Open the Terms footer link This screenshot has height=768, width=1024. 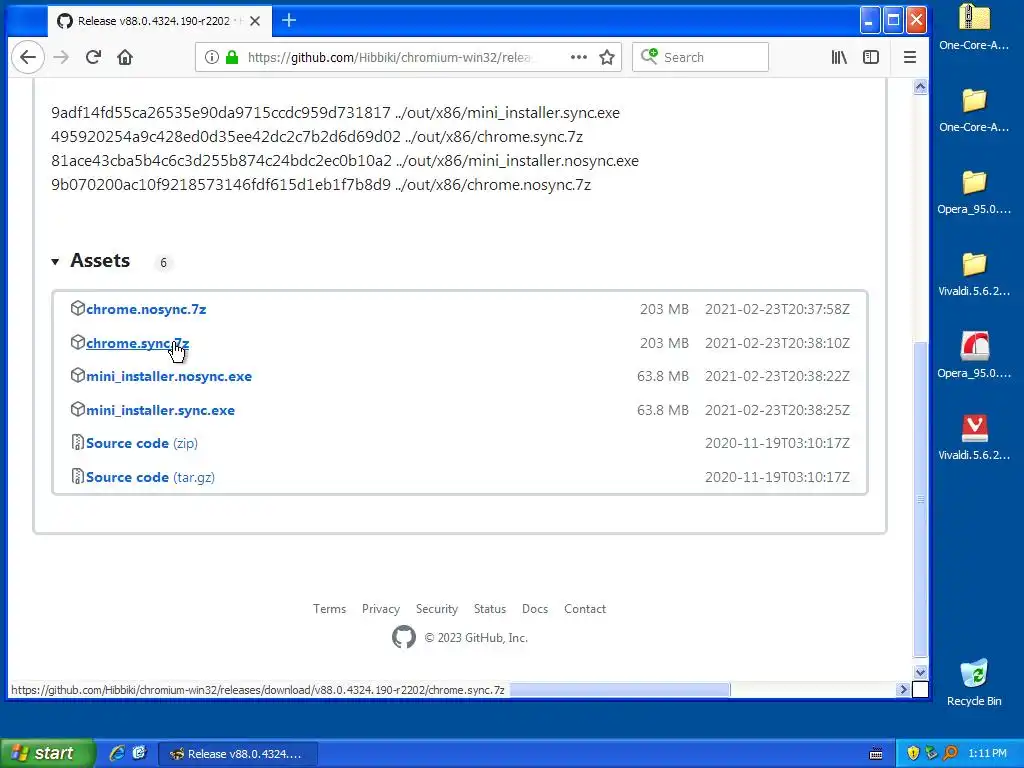[329, 609]
